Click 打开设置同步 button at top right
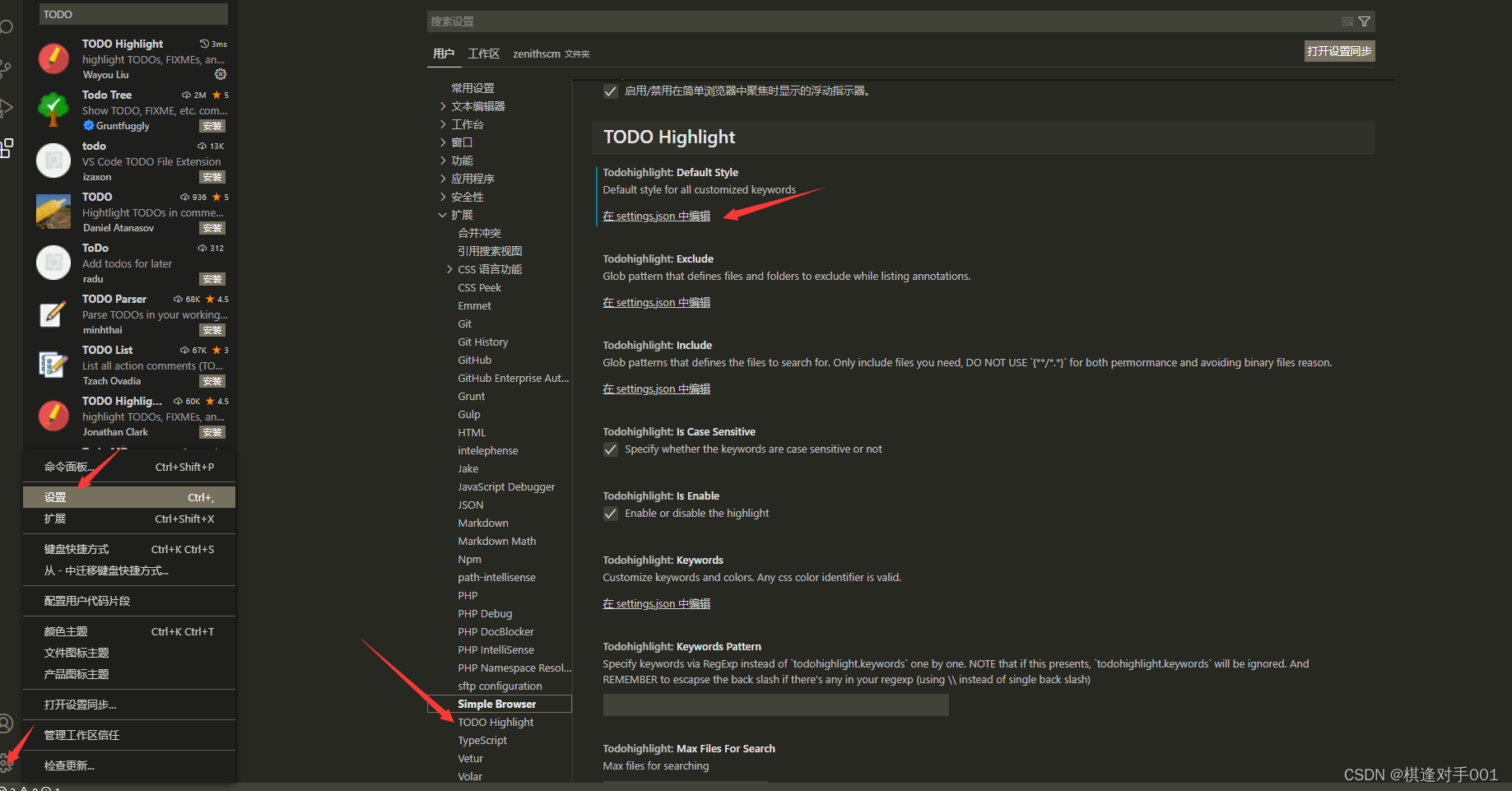The width and height of the screenshot is (1512, 791). click(1339, 51)
